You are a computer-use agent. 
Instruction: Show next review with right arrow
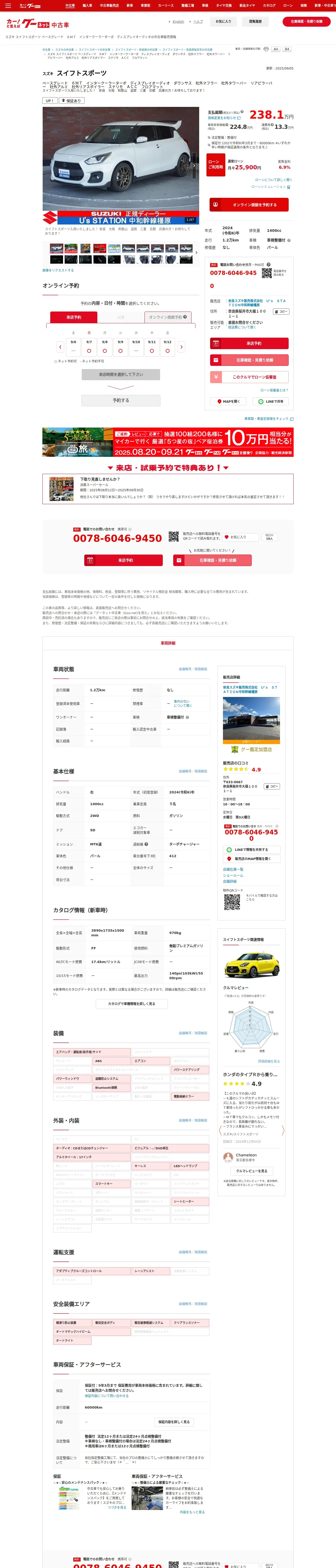click(283, 1130)
